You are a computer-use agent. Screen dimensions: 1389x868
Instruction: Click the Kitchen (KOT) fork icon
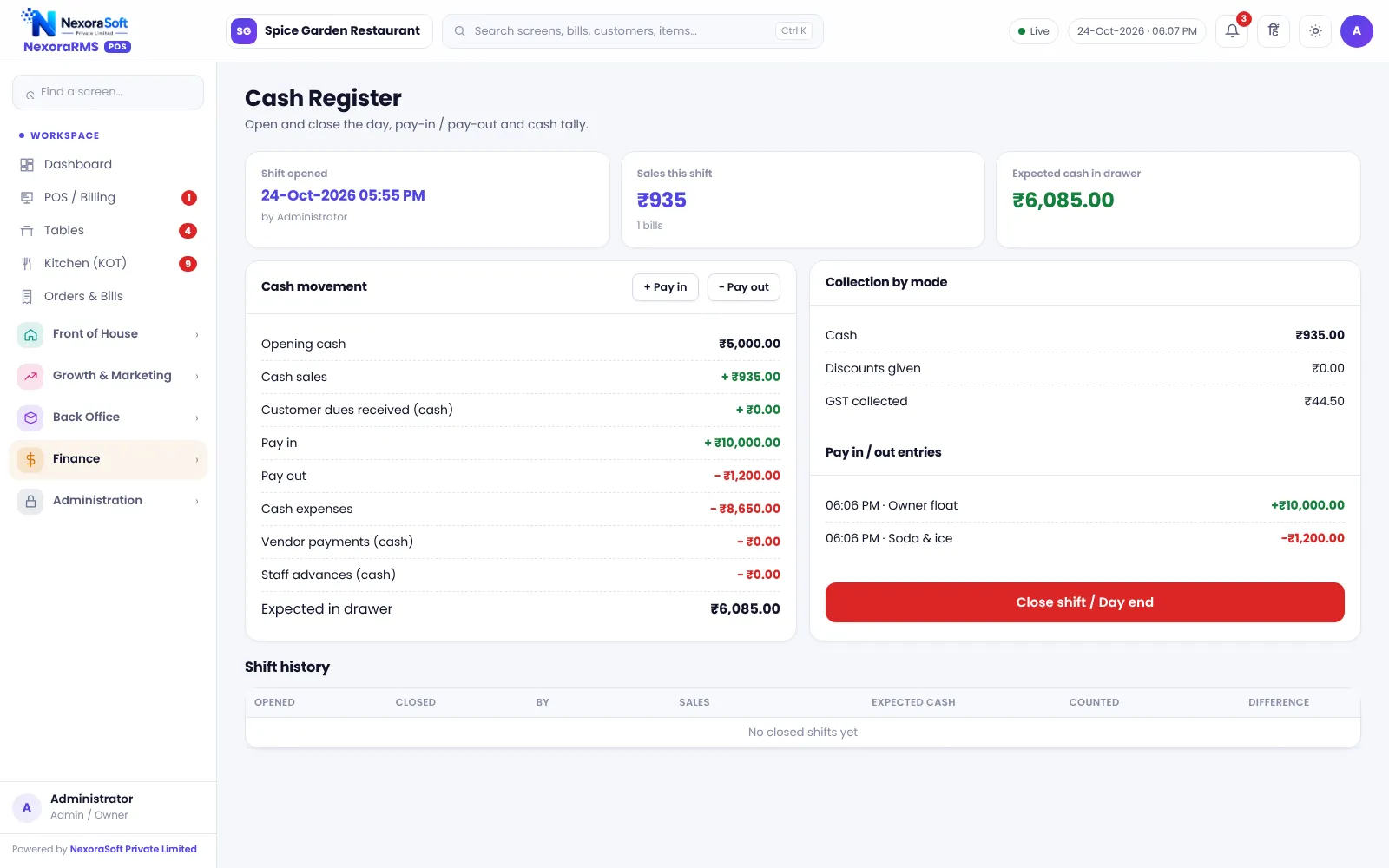pyautogui.click(x=27, y=264)
